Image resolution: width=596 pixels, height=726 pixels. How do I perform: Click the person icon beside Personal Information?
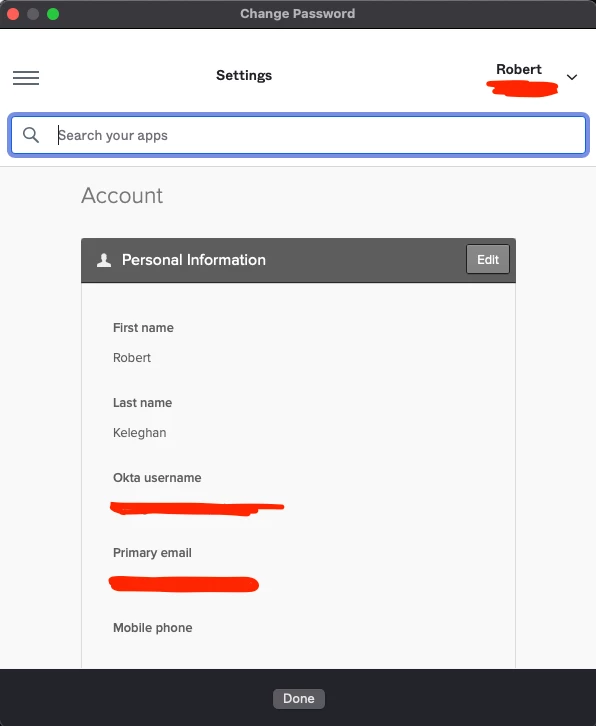click(x=104, y=260)
